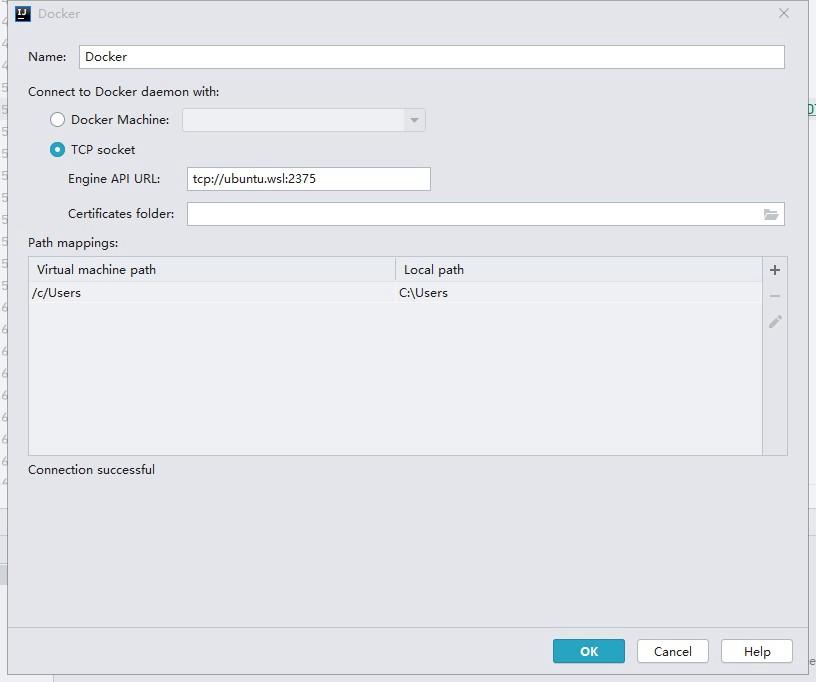This screenshot has width=816, height=682.
Task: Click inside the Engine API URL field
Action: [x=308, y=179]
